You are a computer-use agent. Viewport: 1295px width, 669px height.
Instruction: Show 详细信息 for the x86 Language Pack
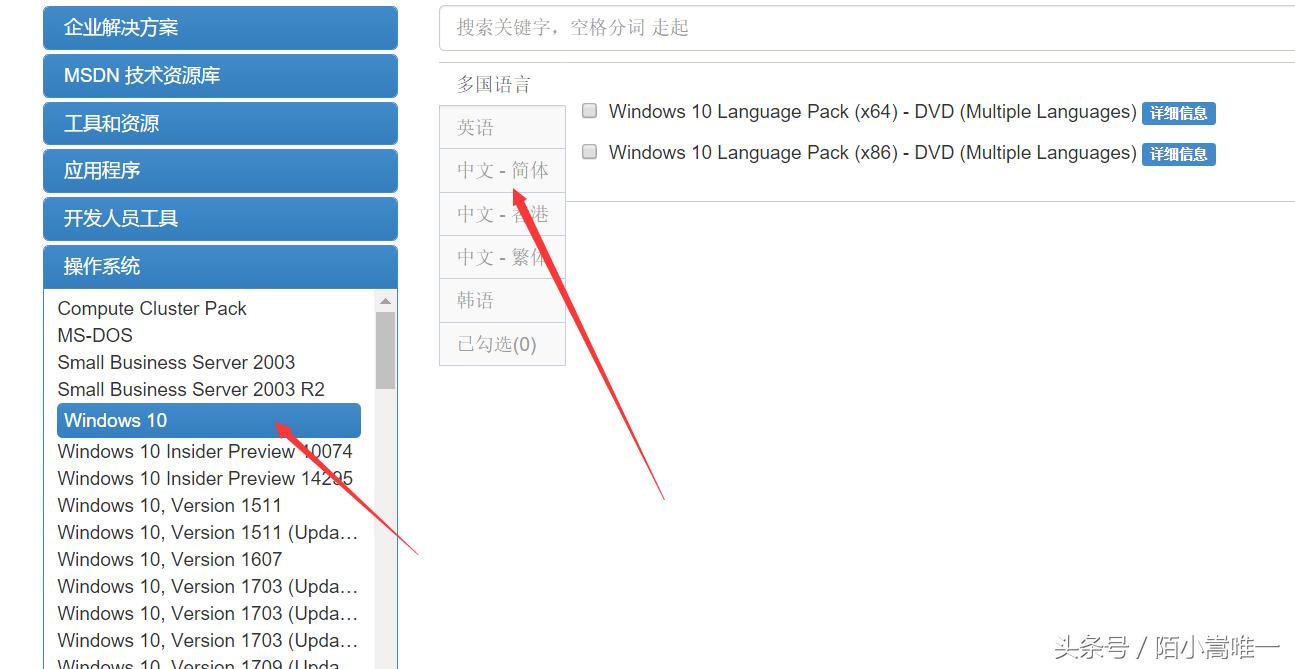click(1178, 154)
